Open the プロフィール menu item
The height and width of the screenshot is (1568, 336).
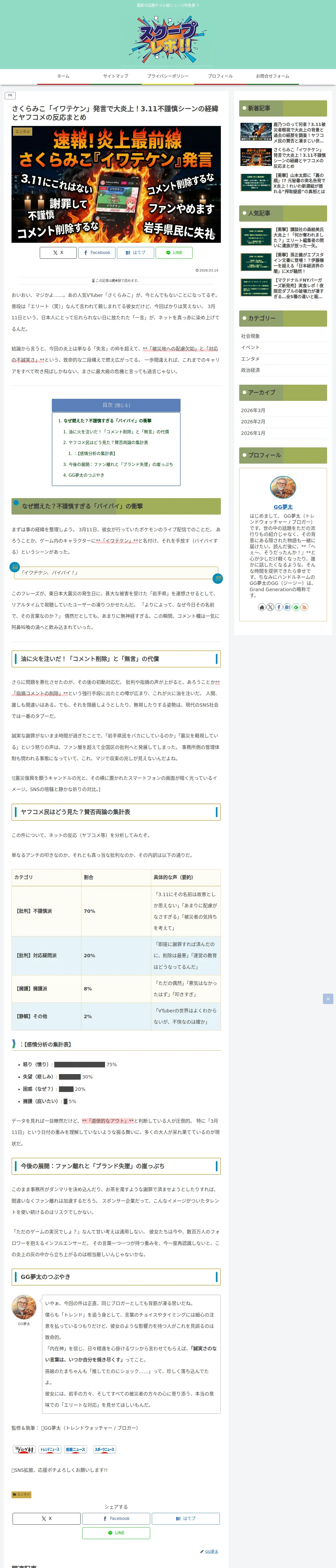[220, 76]
